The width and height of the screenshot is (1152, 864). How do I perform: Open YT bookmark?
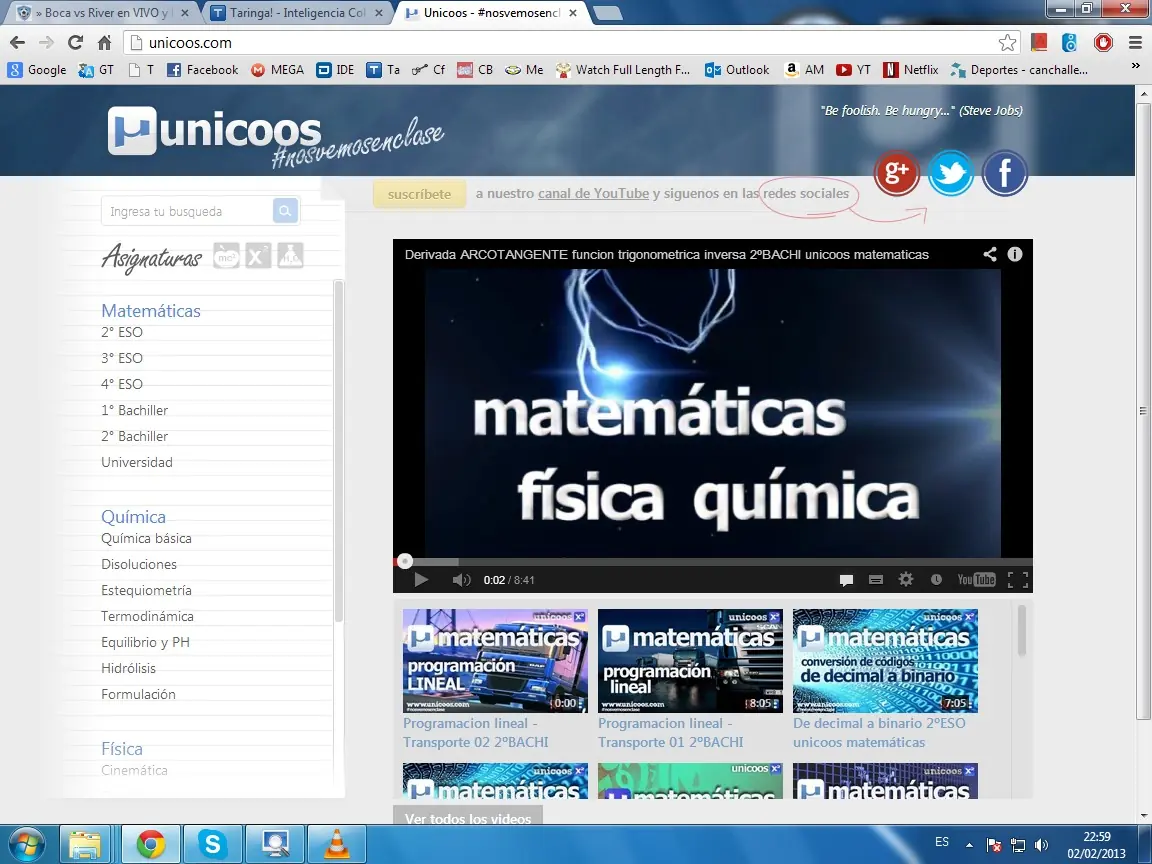pyautogui.click(x=854, y=70)
